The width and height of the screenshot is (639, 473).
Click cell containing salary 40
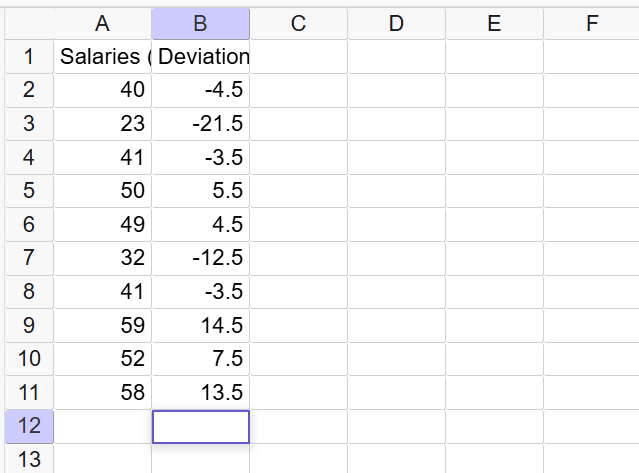103,90
